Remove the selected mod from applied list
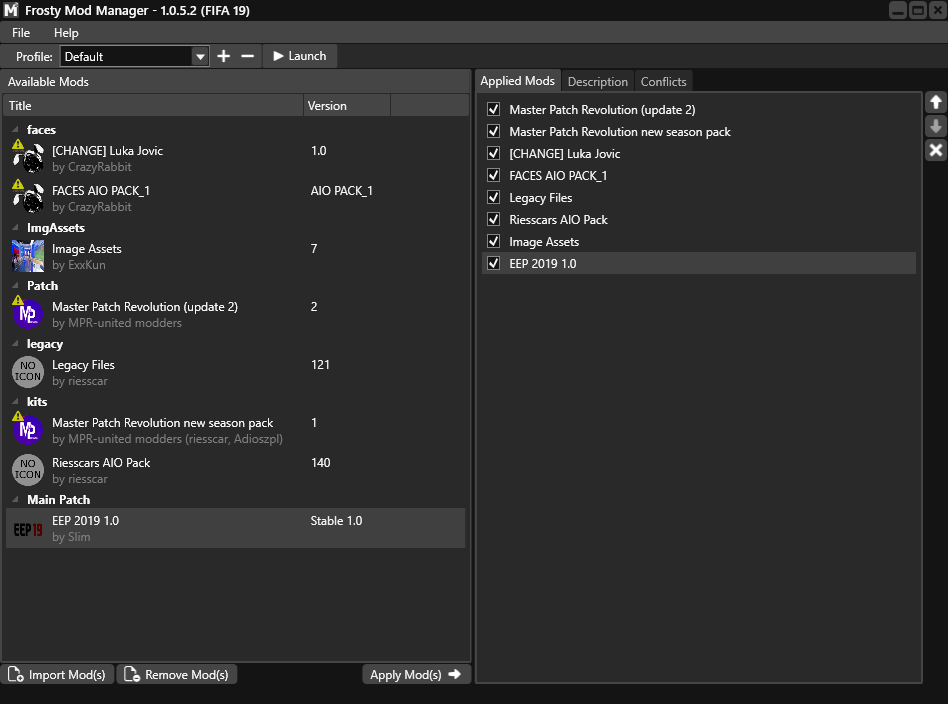 click(935, 150)
